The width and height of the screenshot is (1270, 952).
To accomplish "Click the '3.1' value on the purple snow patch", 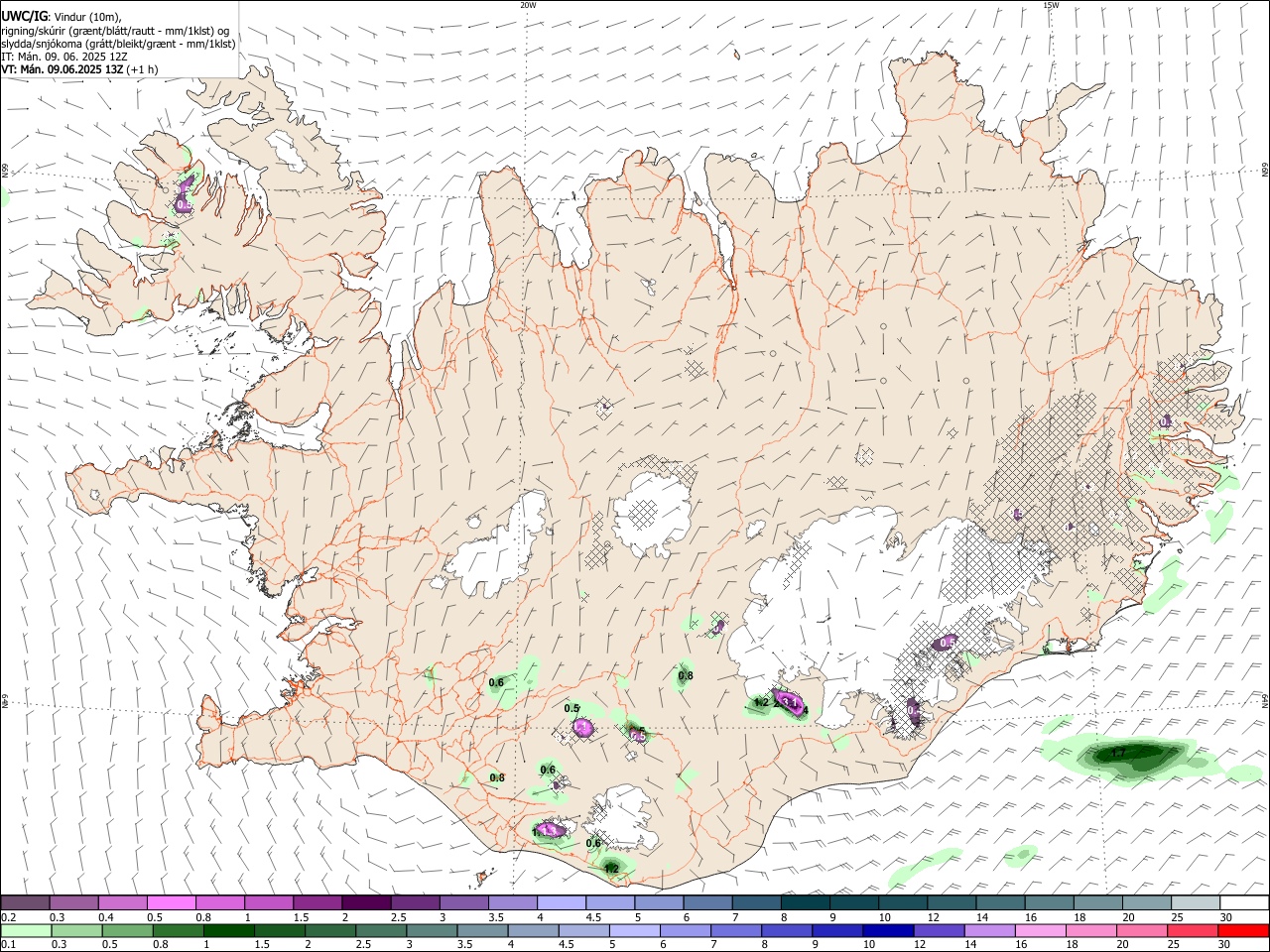I will click(791, 702).
